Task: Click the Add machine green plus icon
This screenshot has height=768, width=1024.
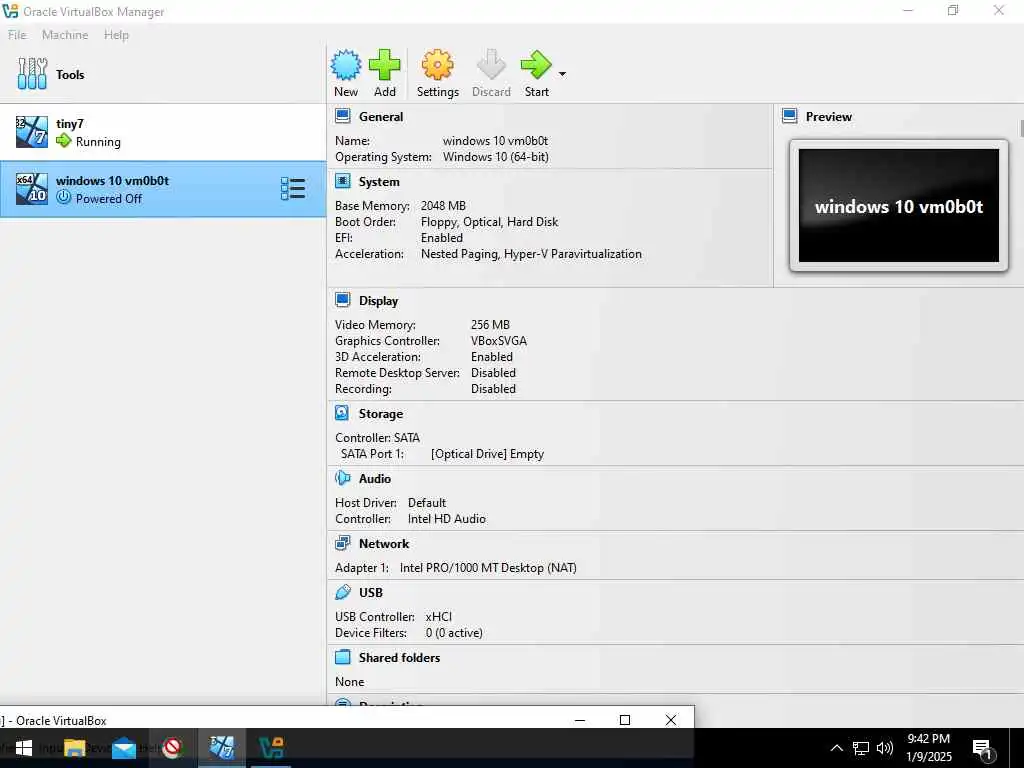Action: 385,65
